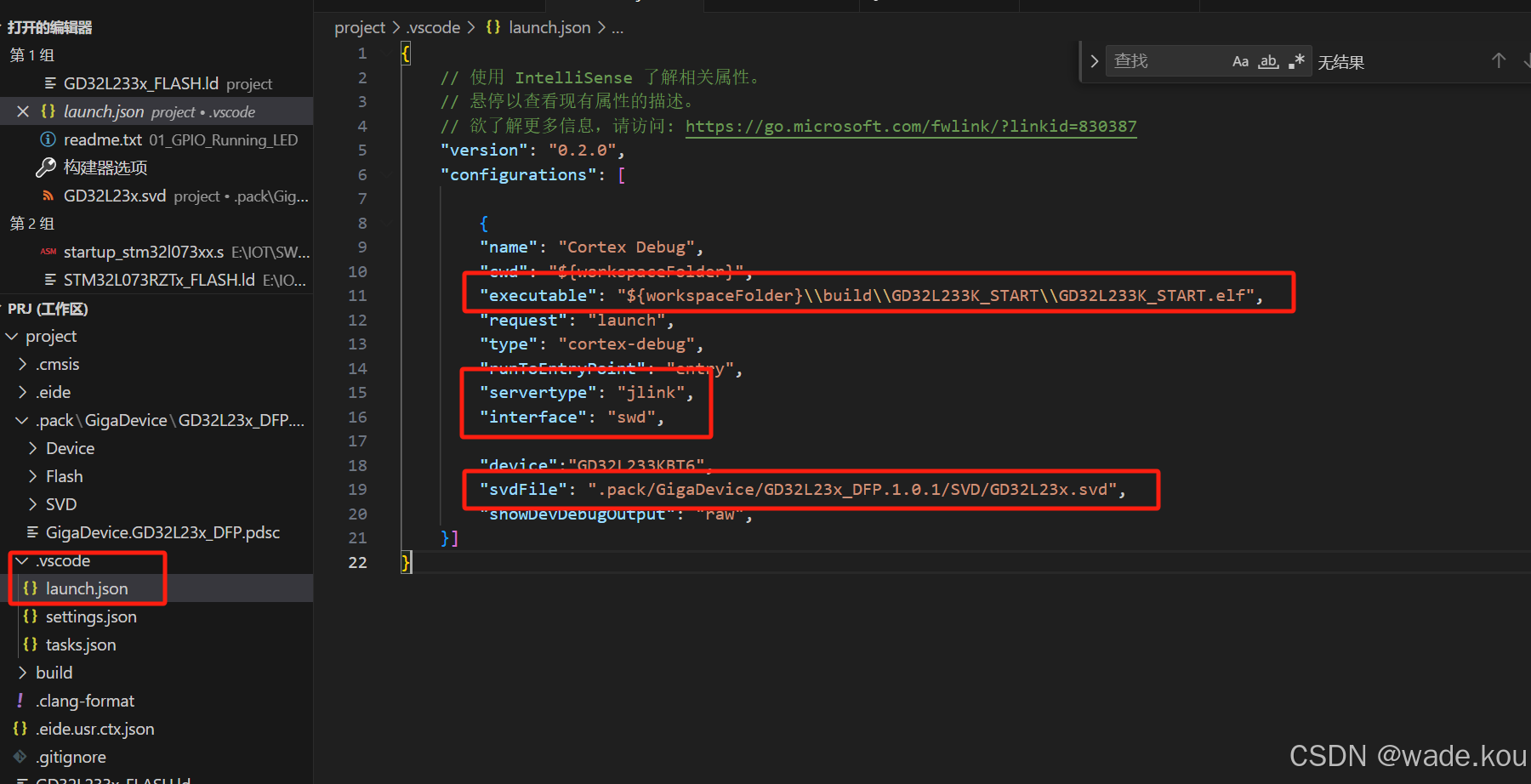
Task: Click line number 22 in the gutter
Action: 357,563
